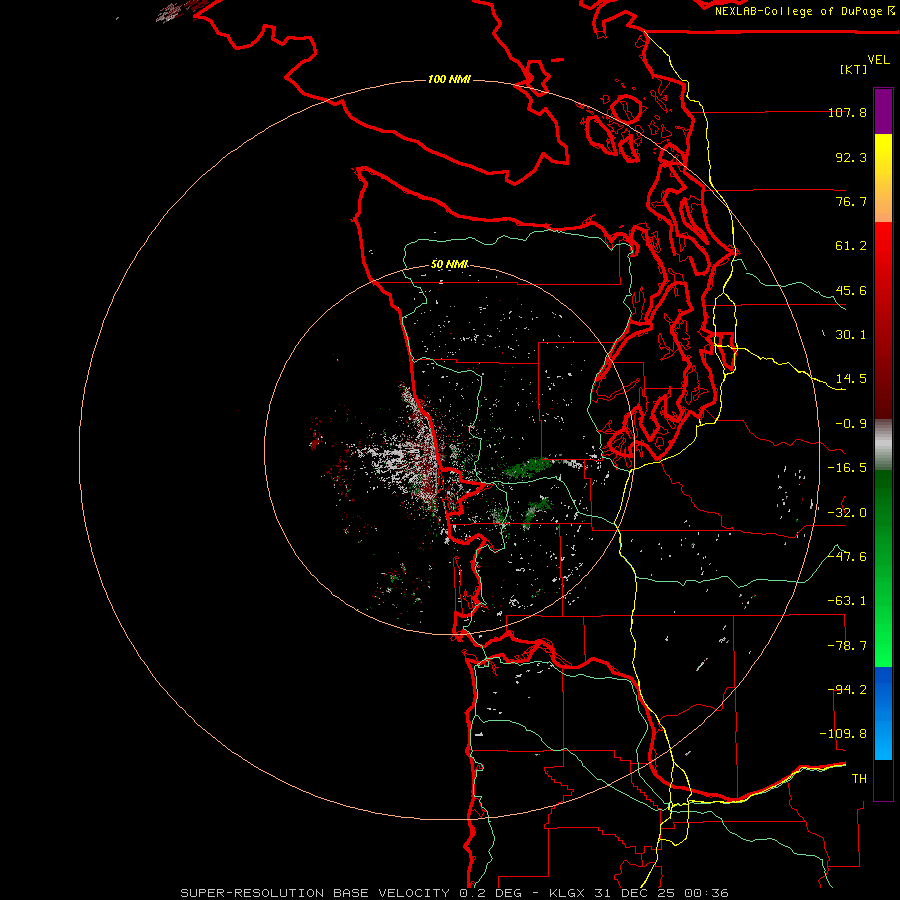Click the Super-Resolution Base Velocity caption
Viewport: 900px width, 900px height.
(x=315, y=893)
